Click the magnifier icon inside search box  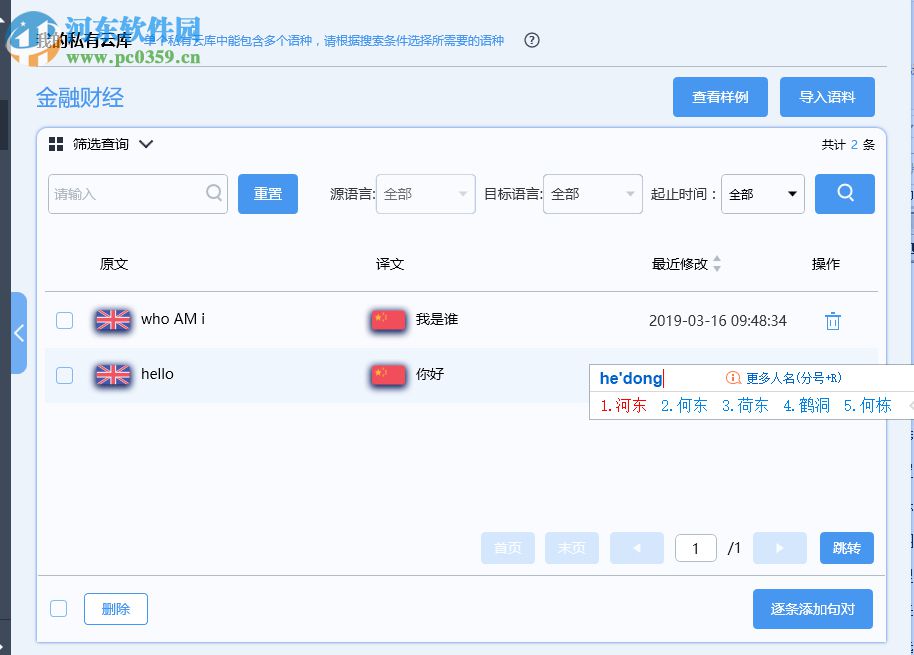212,193
